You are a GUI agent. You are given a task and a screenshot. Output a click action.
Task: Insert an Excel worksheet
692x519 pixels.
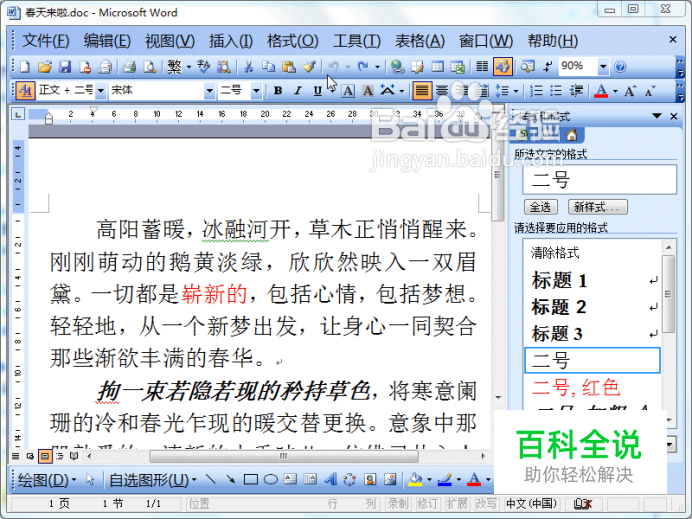click(458, 67)
